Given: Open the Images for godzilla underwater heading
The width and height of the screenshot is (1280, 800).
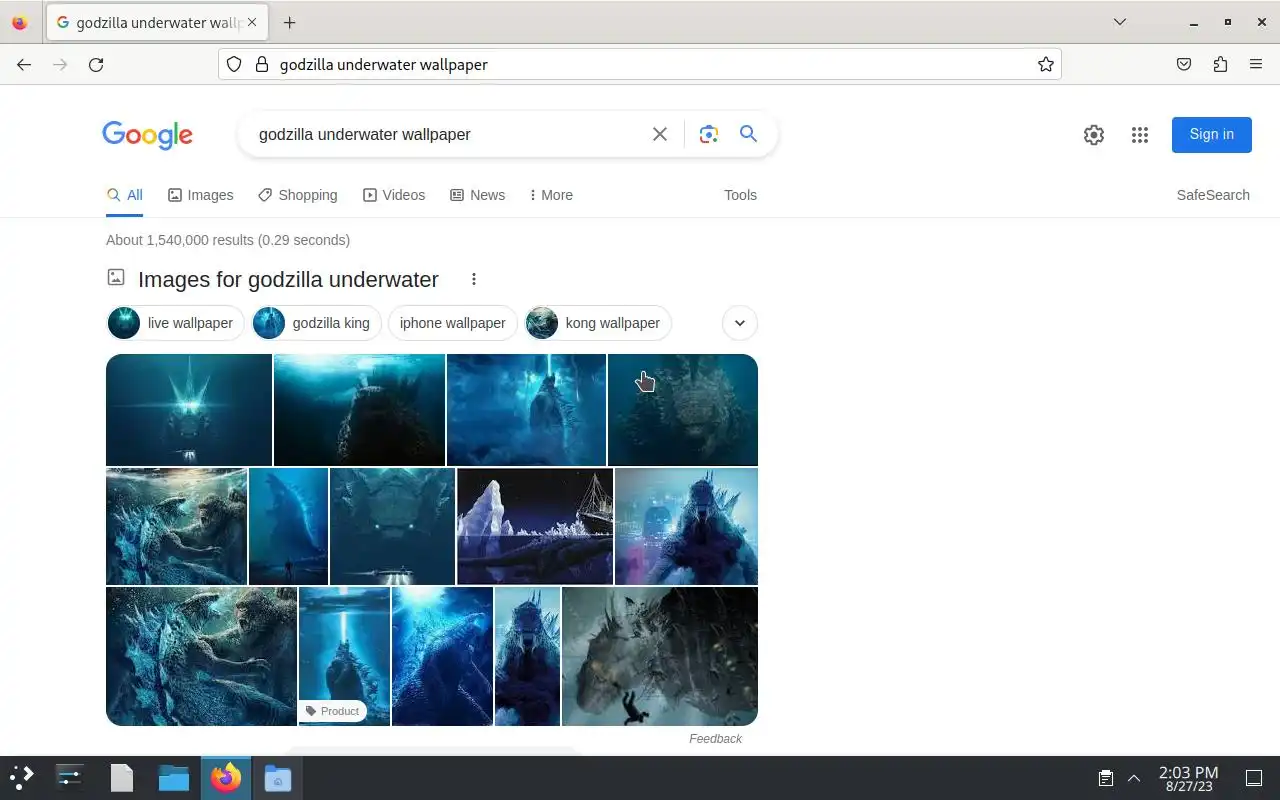Looking at the screenshot, I should [x=288, y=279].
